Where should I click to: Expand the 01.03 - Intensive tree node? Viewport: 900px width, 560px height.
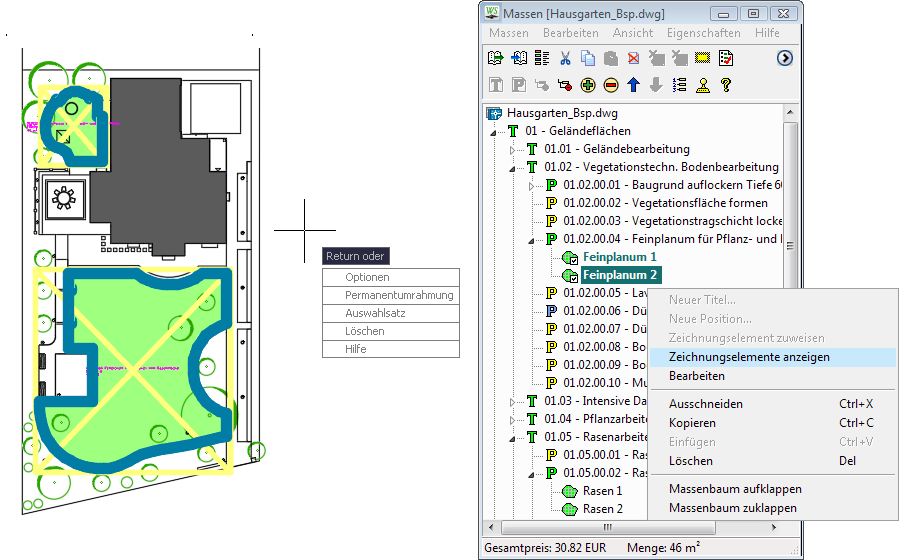512,402
